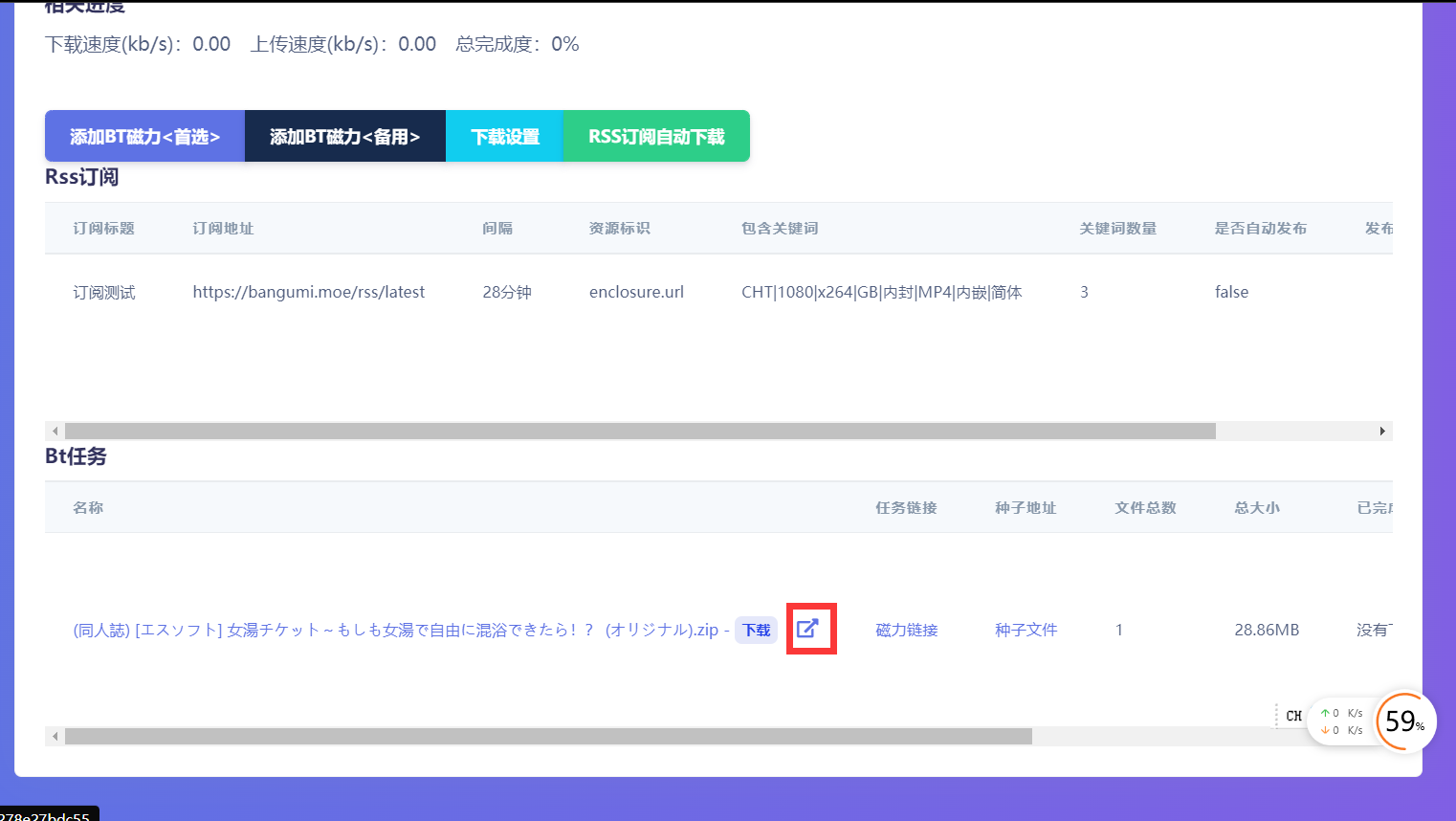This screenshot has width=1456, height=821.
Task: Click the 59% circular usage indicator
Action: point(1404,721)
